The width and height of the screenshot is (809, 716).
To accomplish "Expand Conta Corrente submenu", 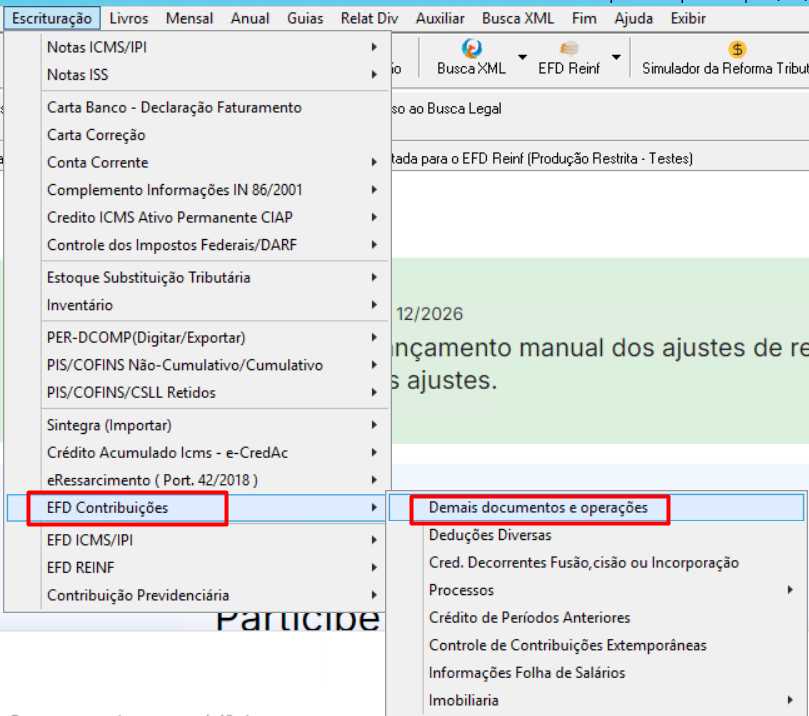I will pos(196,162).
